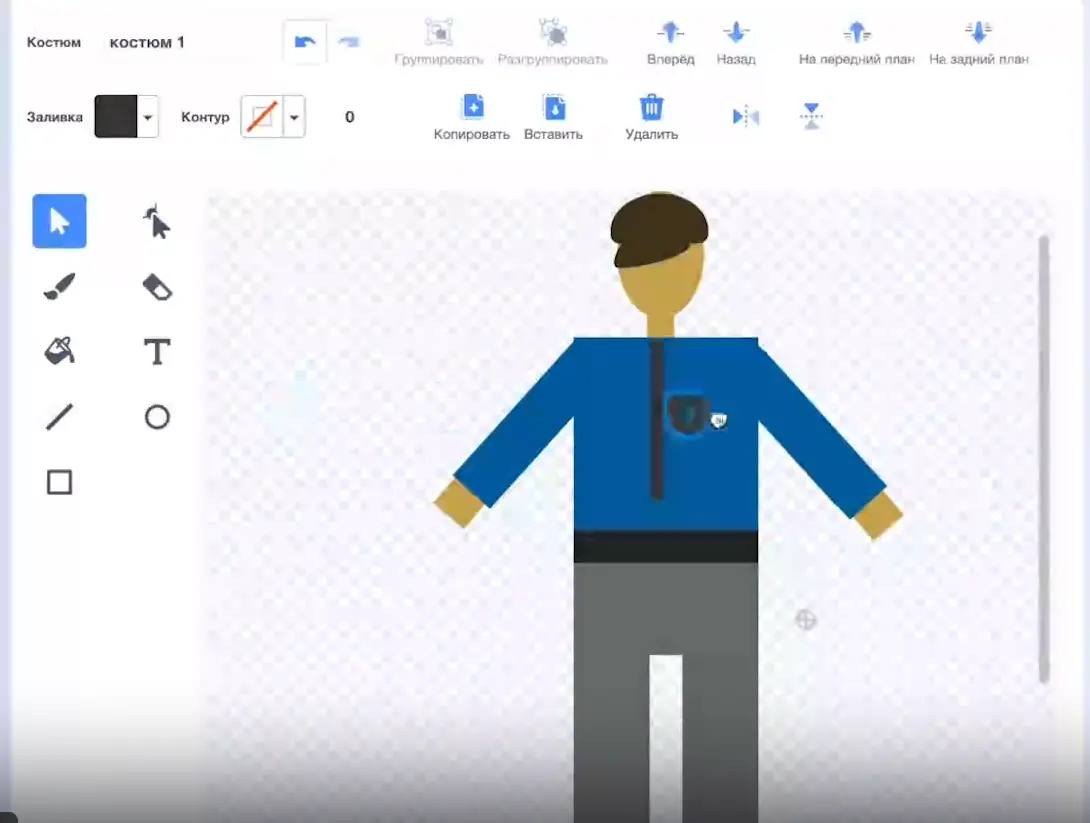Select the Rectangle tool
Viewport: 1090px width, 823px height.
(59, 482)
